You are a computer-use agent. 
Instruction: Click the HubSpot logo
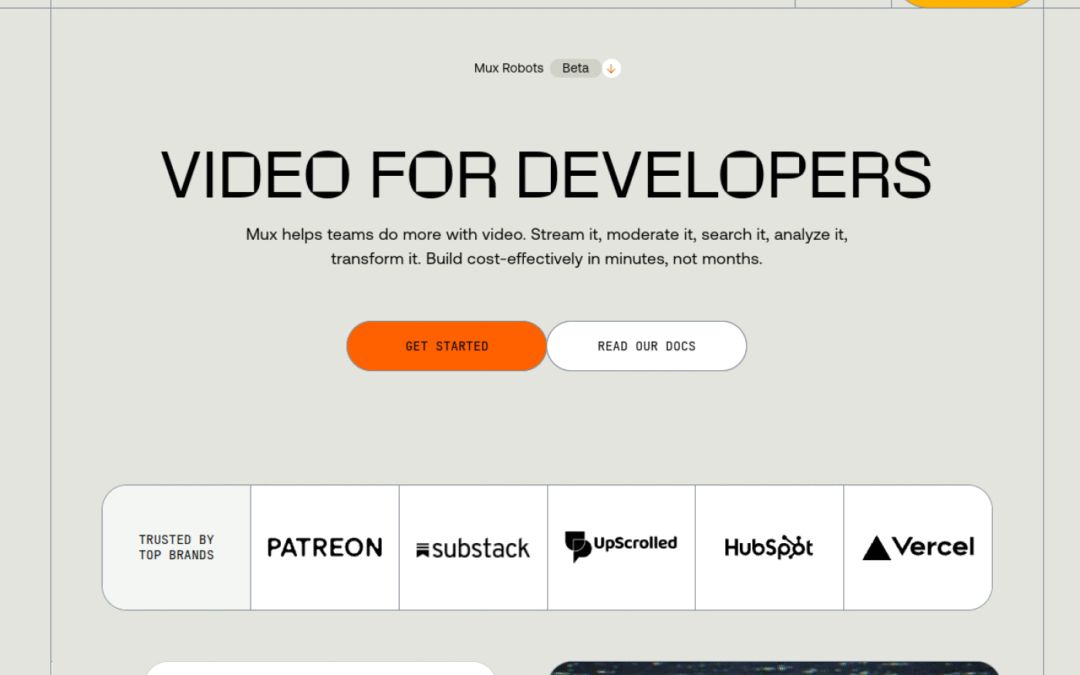[x=769, y=547]
